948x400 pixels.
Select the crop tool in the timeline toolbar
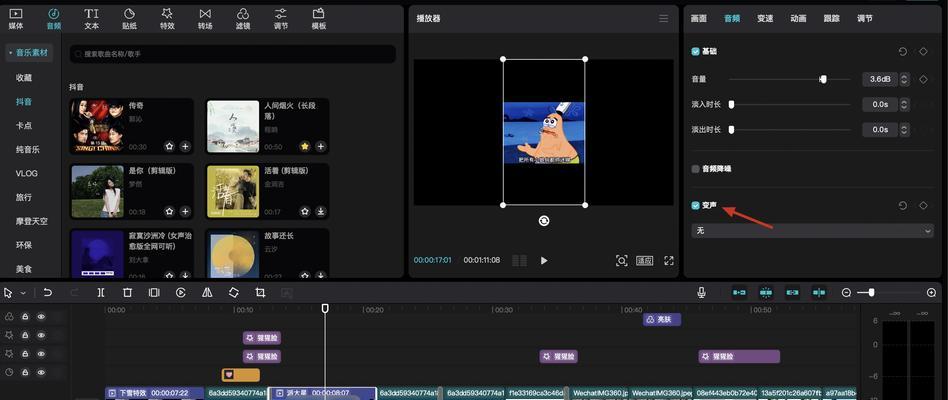(x=261, y=292)
